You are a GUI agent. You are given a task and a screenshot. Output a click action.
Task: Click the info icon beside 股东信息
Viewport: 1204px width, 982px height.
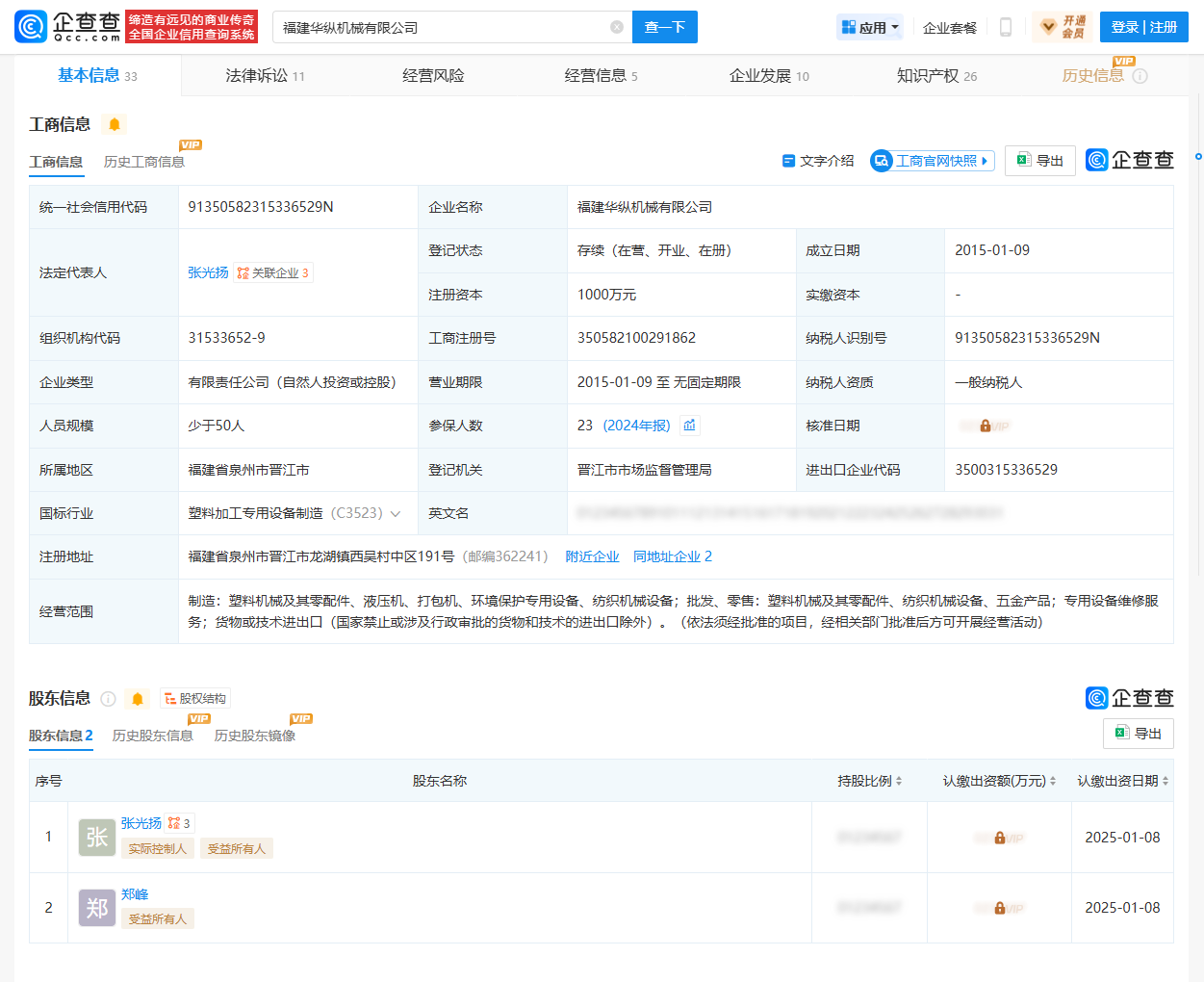point(108,699)
